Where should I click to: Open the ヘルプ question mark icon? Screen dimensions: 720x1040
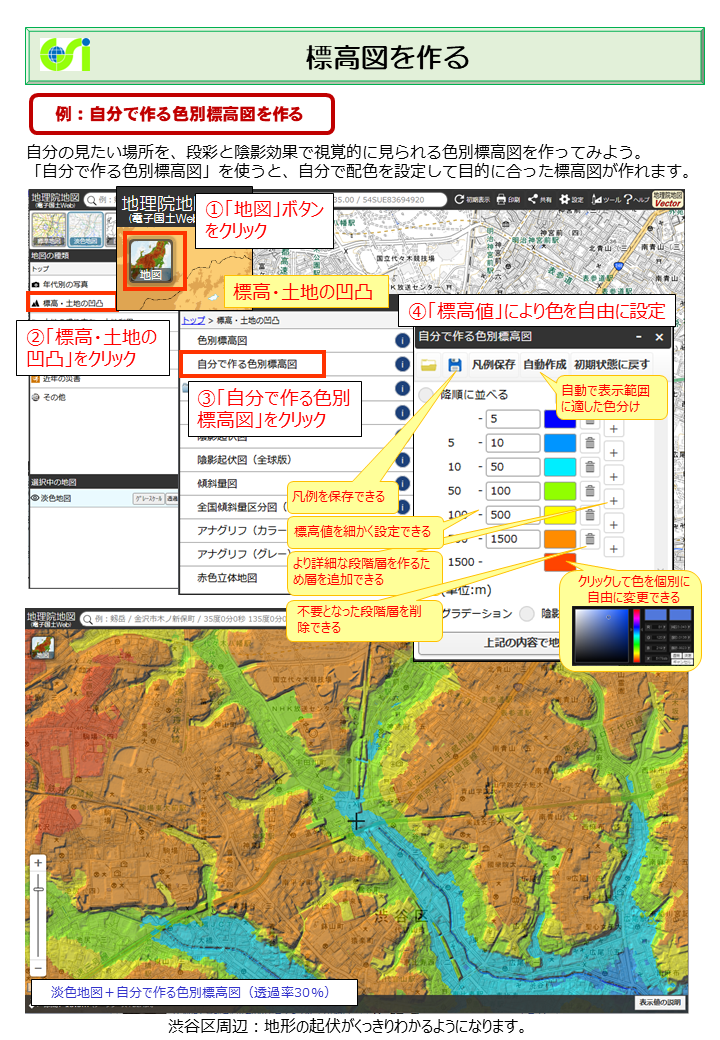click(628, 199)
